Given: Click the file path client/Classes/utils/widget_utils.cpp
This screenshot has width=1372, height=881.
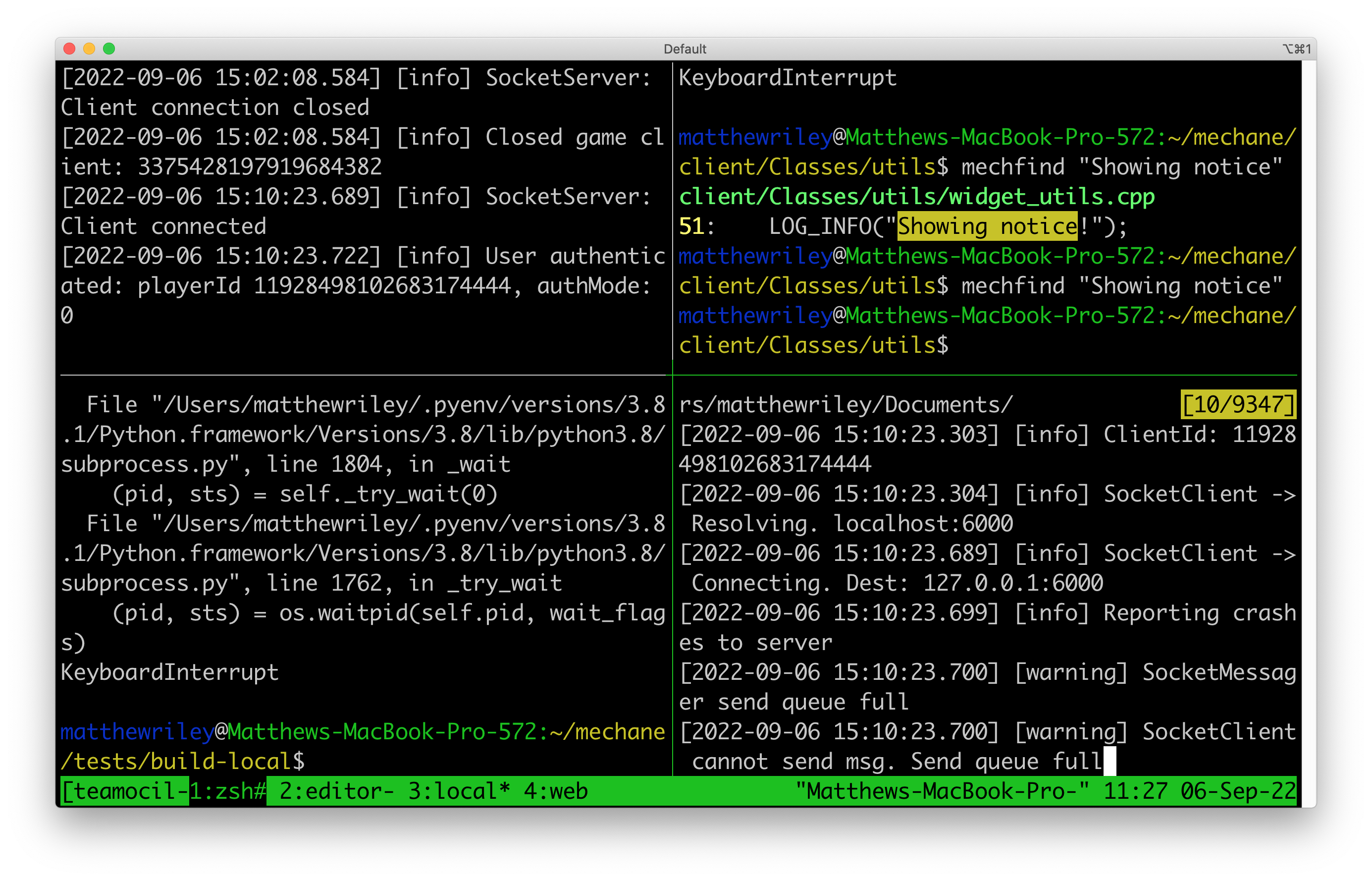Looking at the screenshot, I should click(917, 197).
